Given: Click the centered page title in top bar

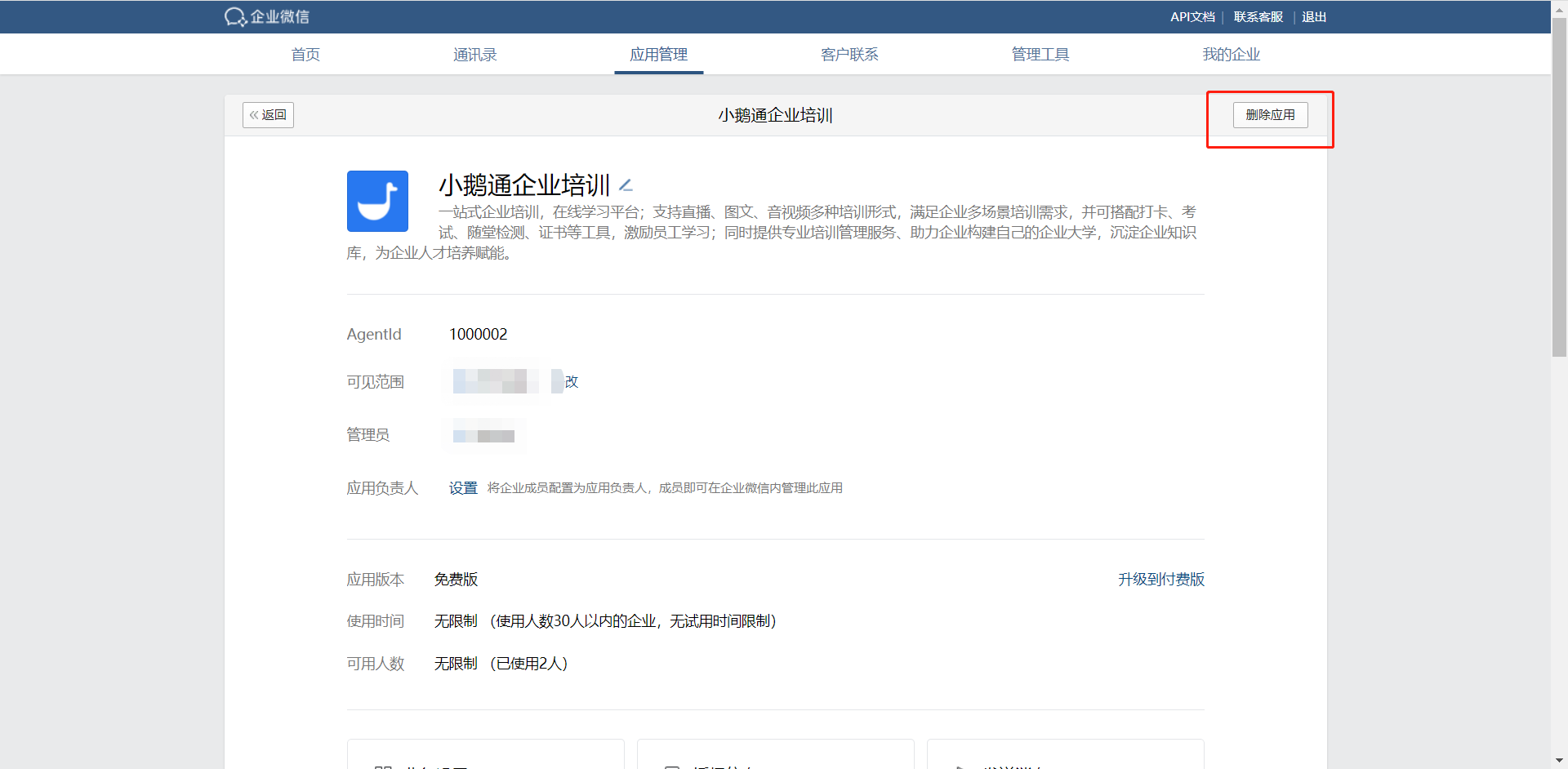Looking at the screenshot, I should pyautogui.click(x=775, y=115).
